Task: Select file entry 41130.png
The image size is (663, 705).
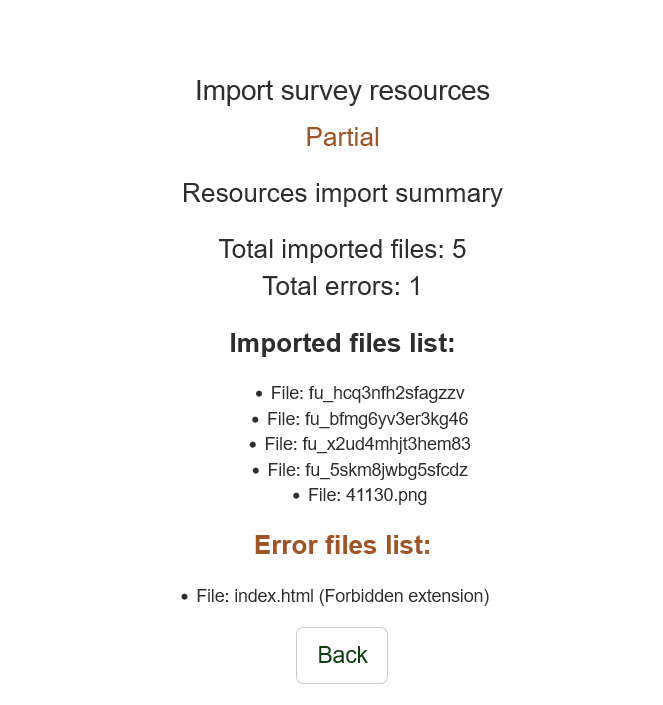Action: (x=367, y=495)
